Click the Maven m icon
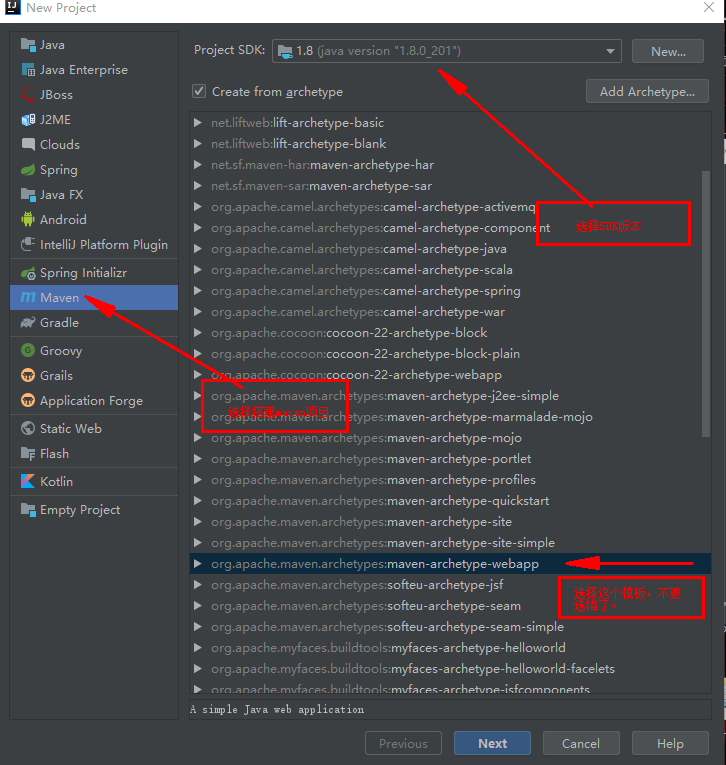 pos(28,298)
